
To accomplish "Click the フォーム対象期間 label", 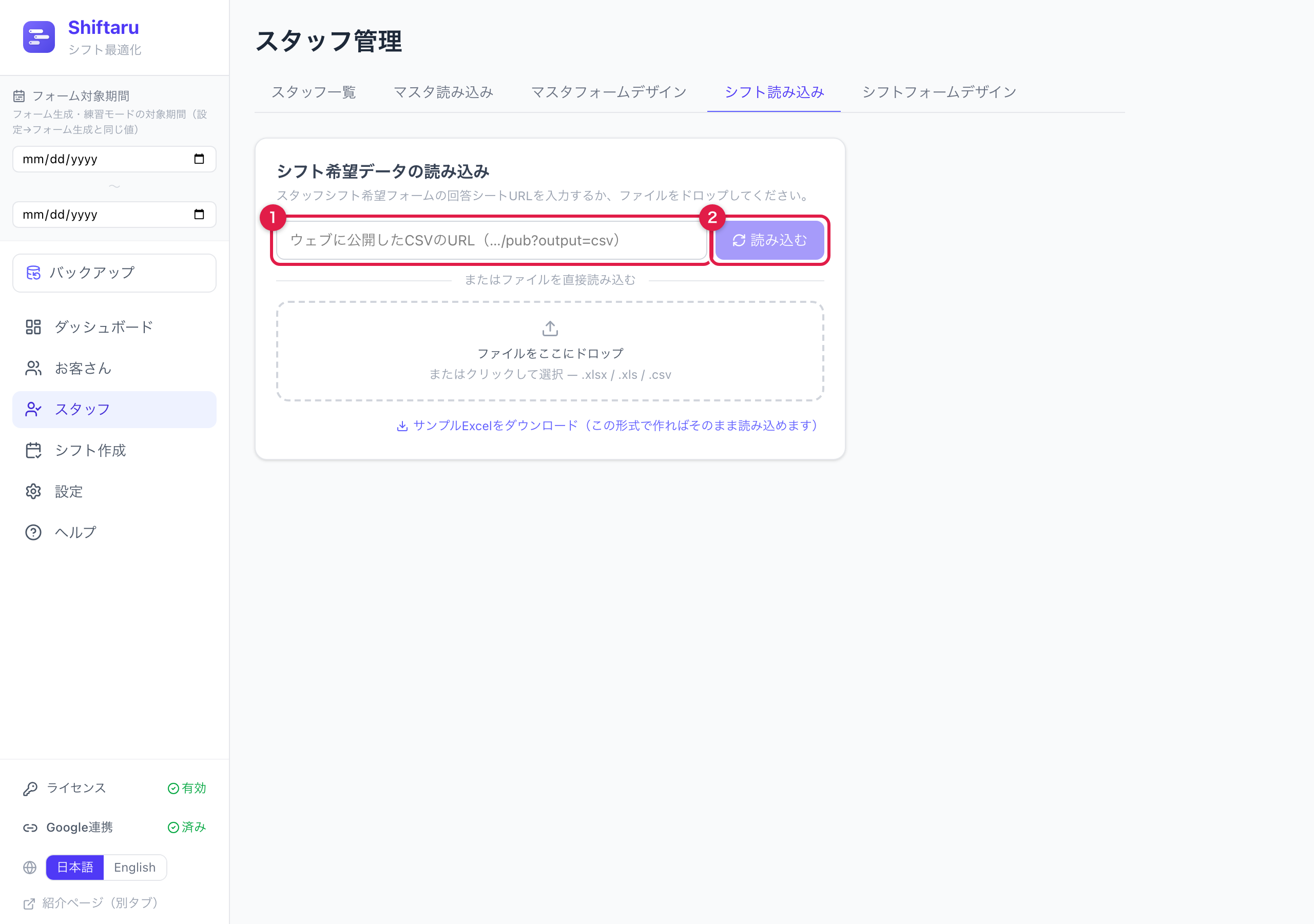I will (81, 96).
